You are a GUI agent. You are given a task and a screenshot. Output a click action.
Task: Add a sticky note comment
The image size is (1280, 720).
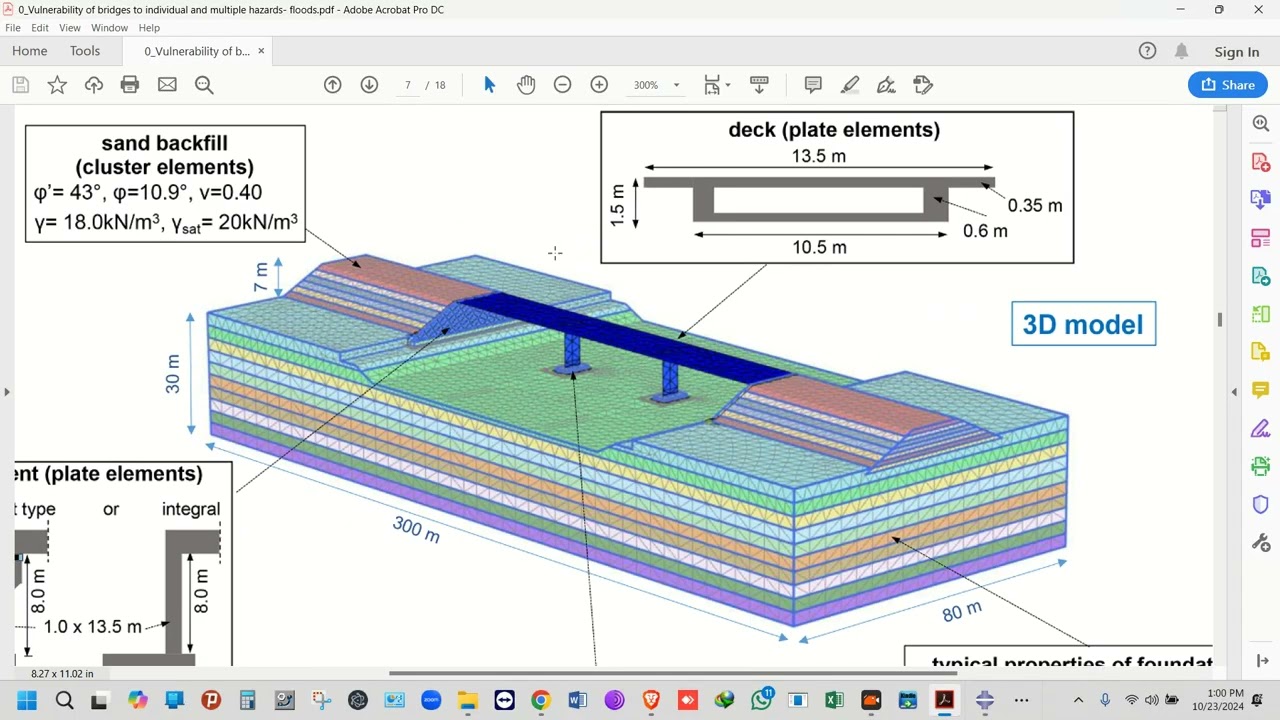pyautogui.click(x=813, y=85)
